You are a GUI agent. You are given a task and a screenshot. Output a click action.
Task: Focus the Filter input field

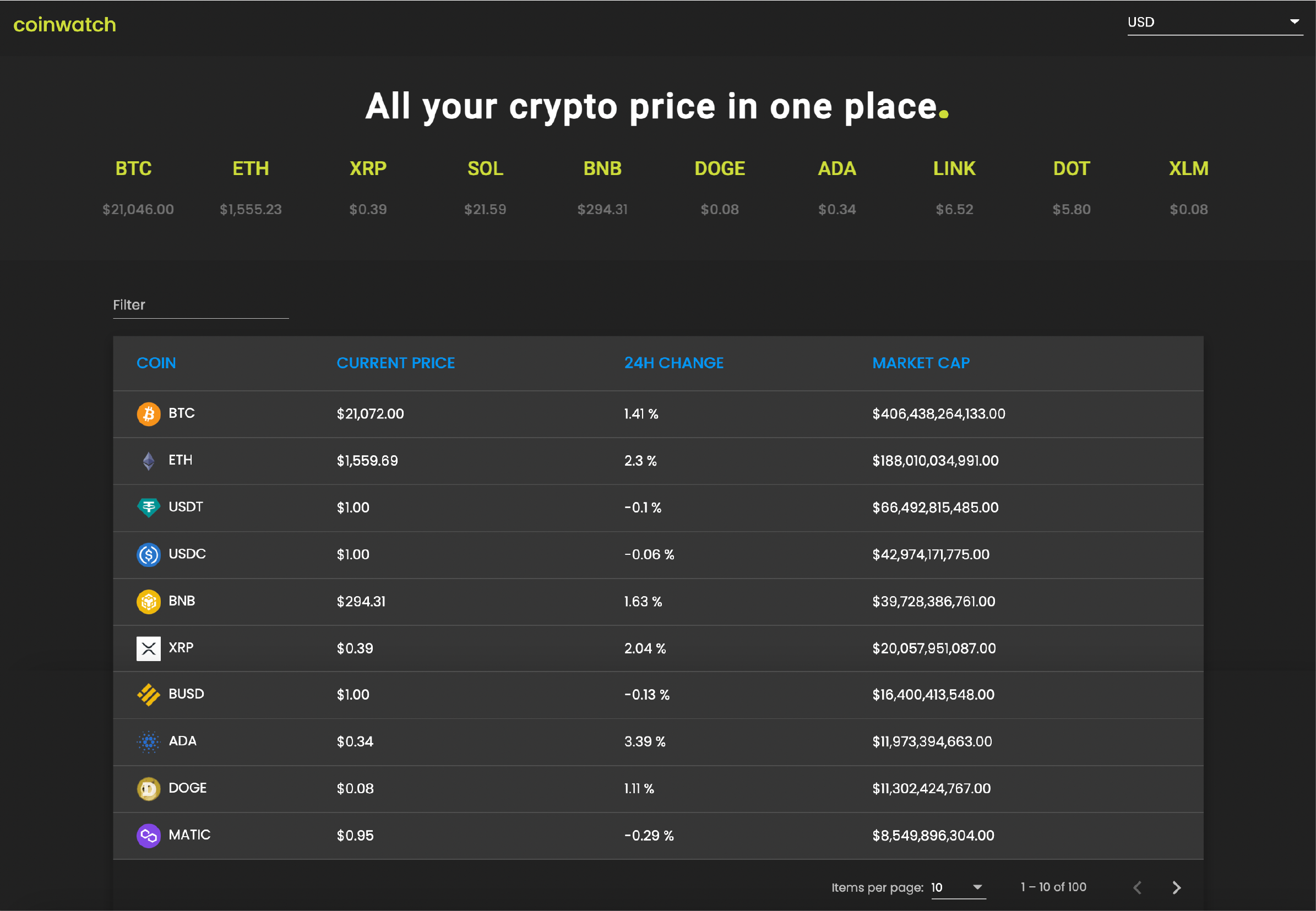pyautogui.click(x=201, y=305)
